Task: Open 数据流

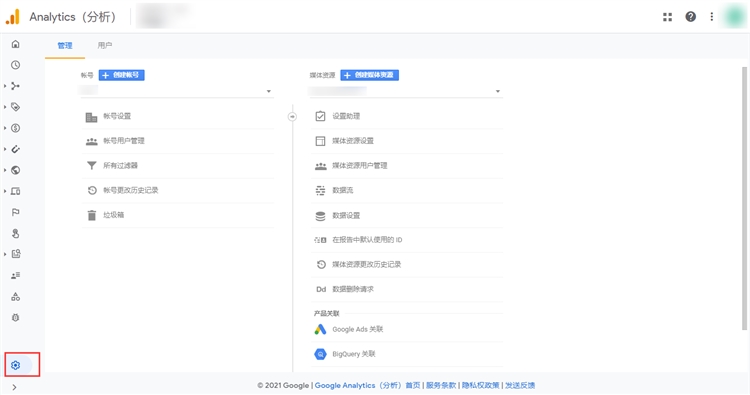Action: (x=407, y=190)
